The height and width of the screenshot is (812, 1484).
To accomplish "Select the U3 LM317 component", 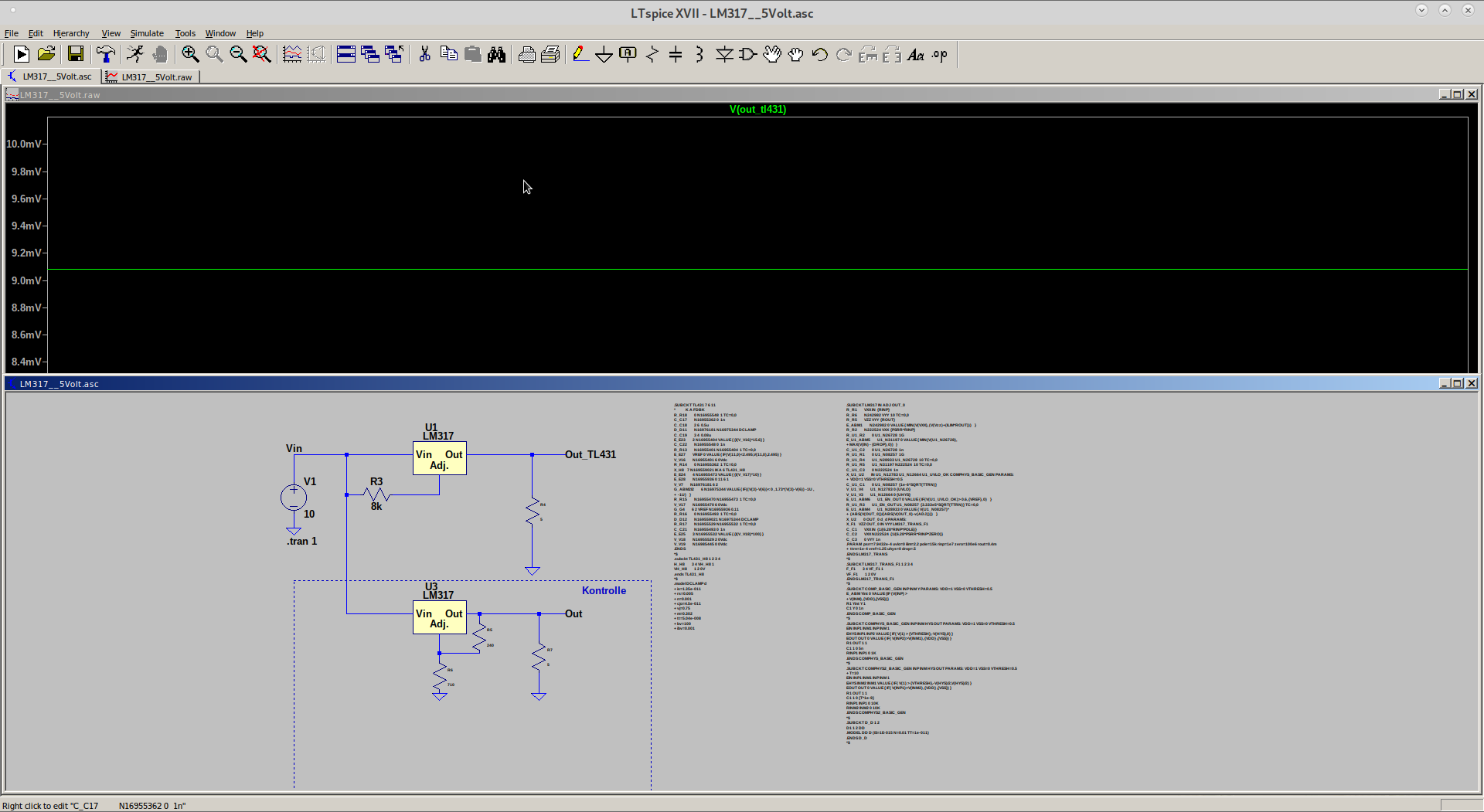I will (439, 618).
